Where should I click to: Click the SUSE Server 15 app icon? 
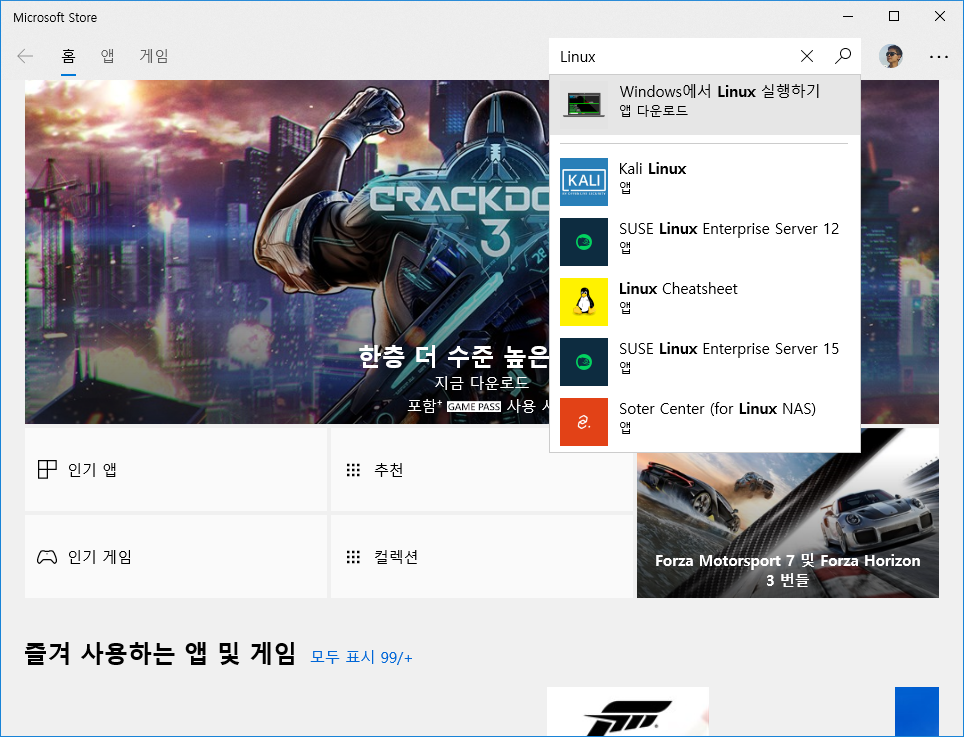[584, 361]
